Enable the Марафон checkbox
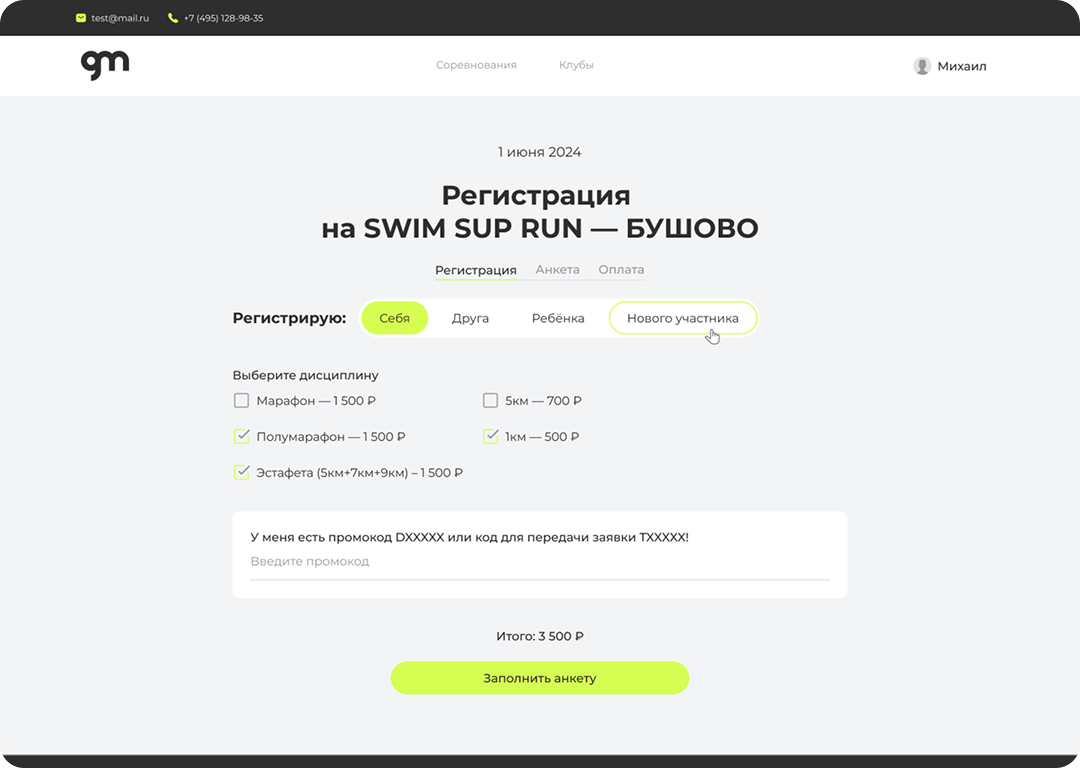The image size is (1080, 768). (x=241, y=401)
